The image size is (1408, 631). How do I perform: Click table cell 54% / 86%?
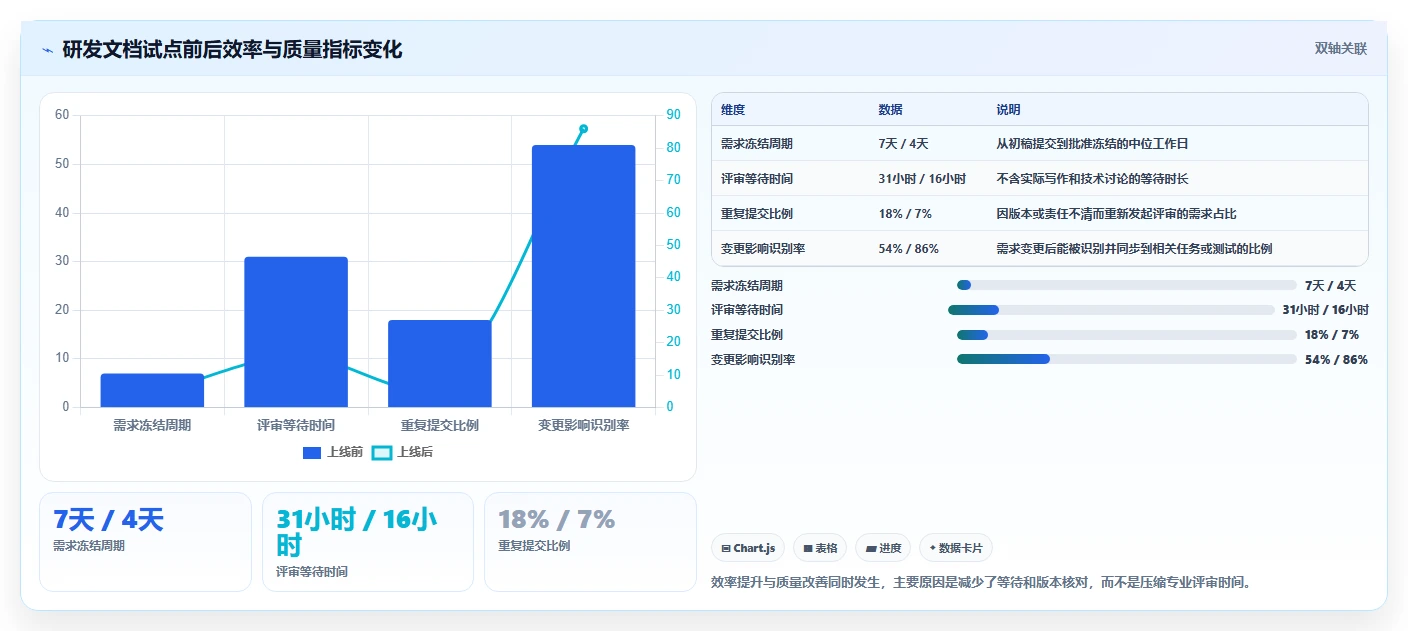(909, 249)
